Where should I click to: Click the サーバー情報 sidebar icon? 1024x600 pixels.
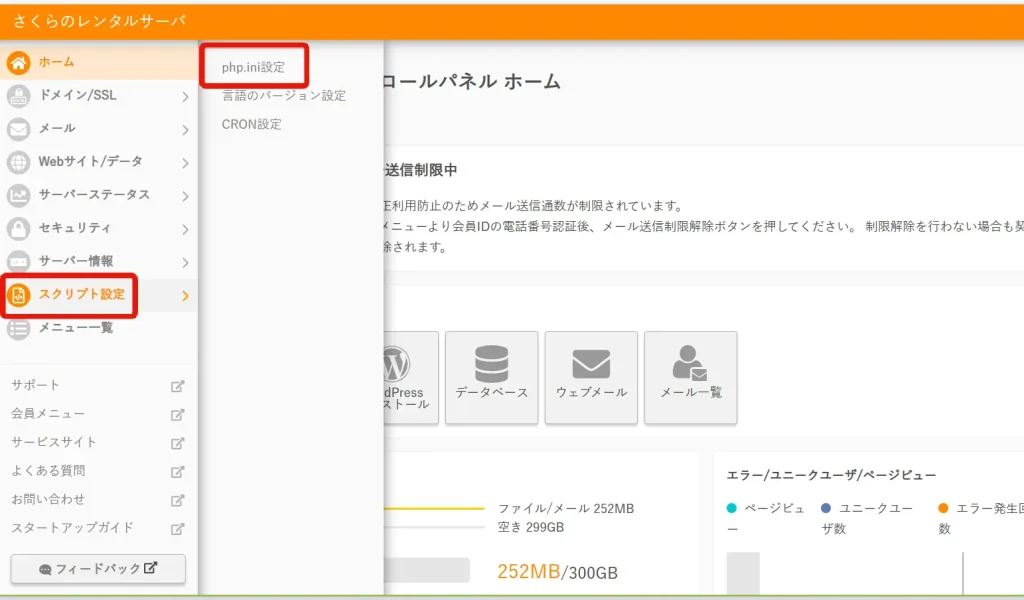(18, 262)
